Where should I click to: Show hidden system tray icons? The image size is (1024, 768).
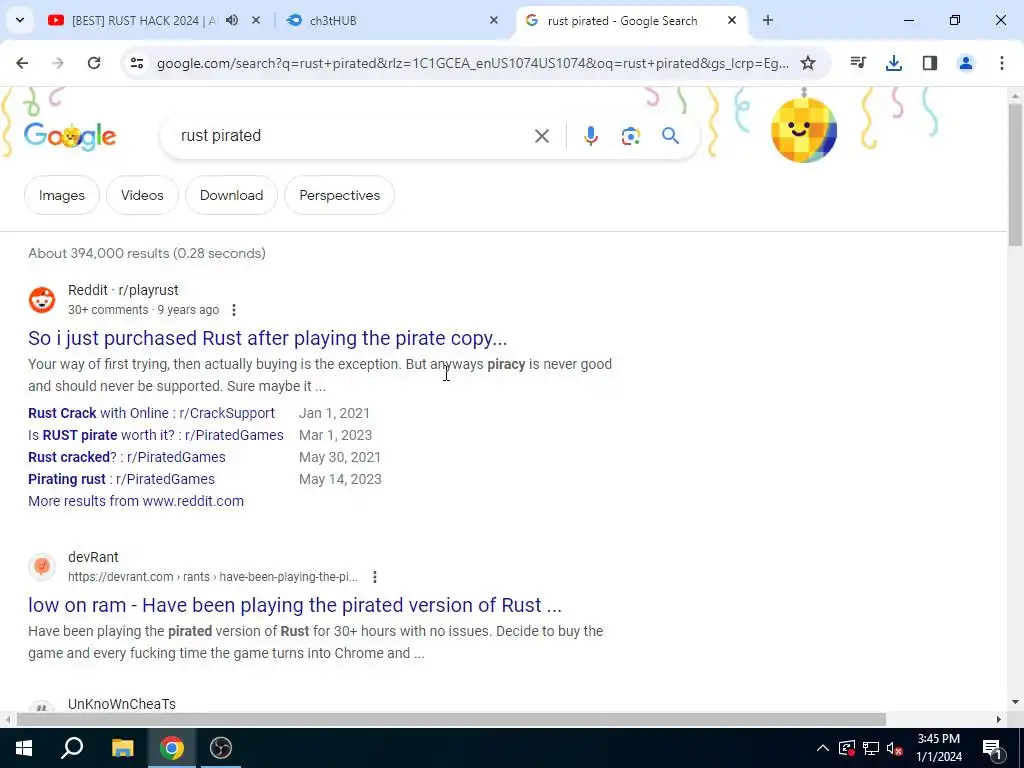(x=823, y=748)
